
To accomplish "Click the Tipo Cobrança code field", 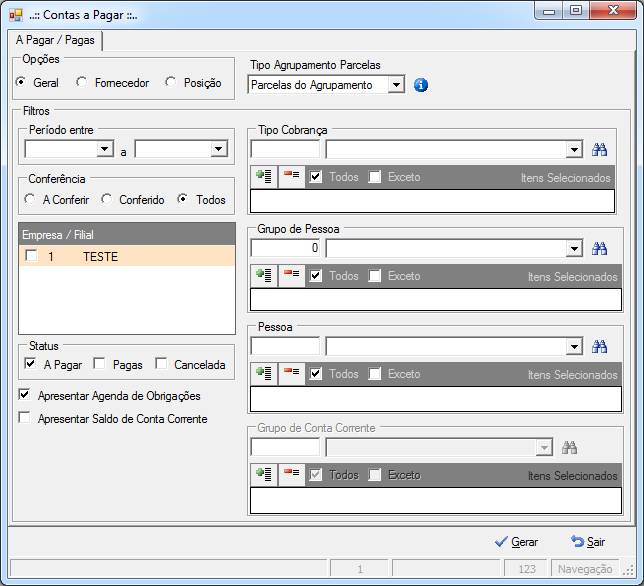I will 285,149.
